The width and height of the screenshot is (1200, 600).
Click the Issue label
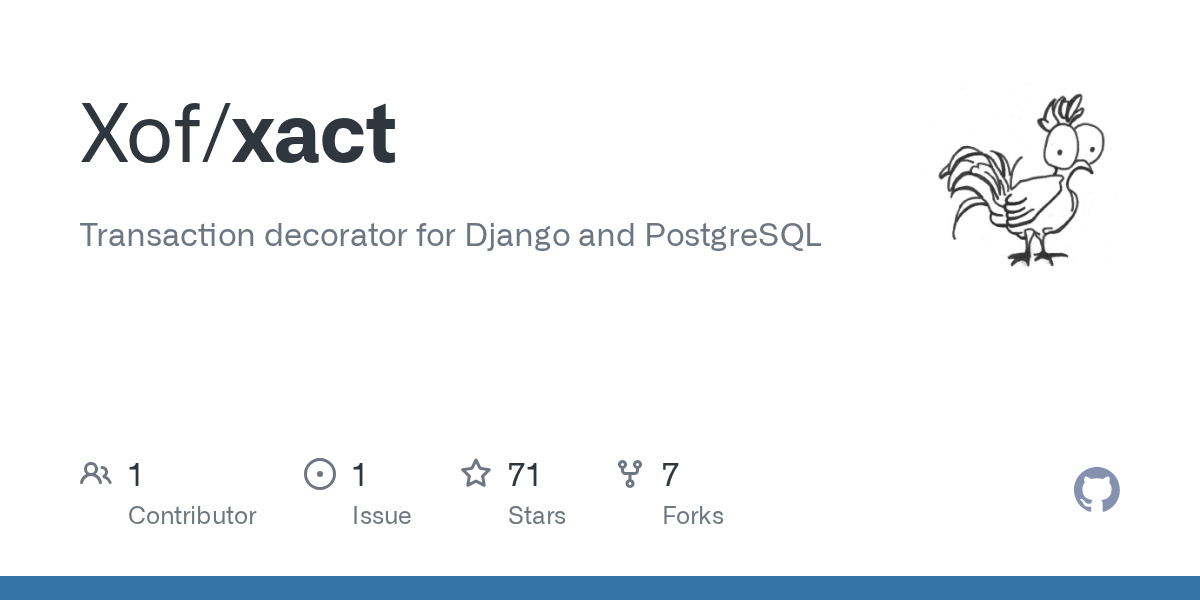point(381,516)
